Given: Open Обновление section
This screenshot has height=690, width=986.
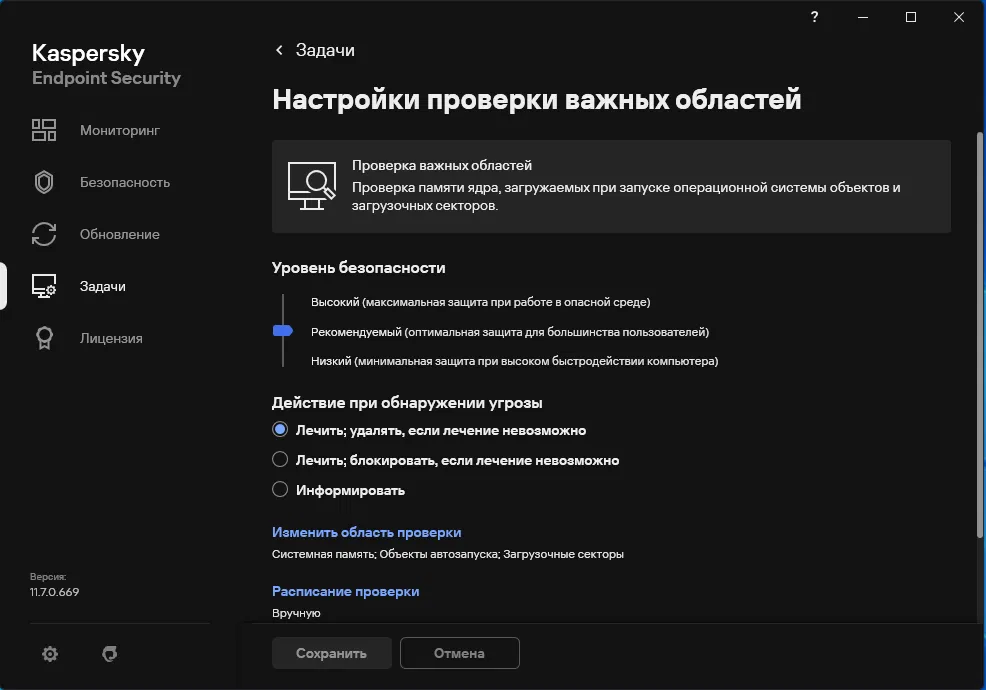Looking at the screenshot, I should 119,234.
